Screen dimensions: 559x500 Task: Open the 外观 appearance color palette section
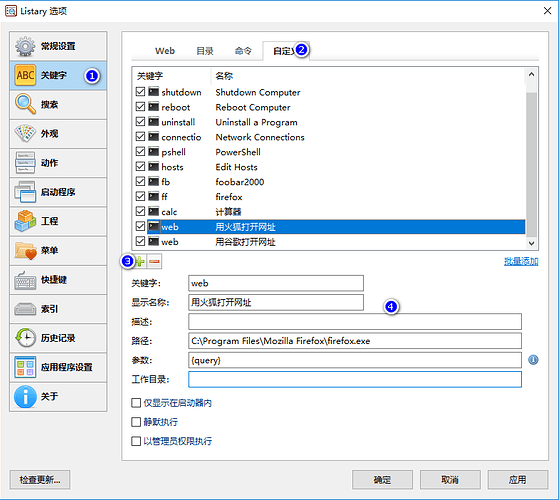pos(58,134)
